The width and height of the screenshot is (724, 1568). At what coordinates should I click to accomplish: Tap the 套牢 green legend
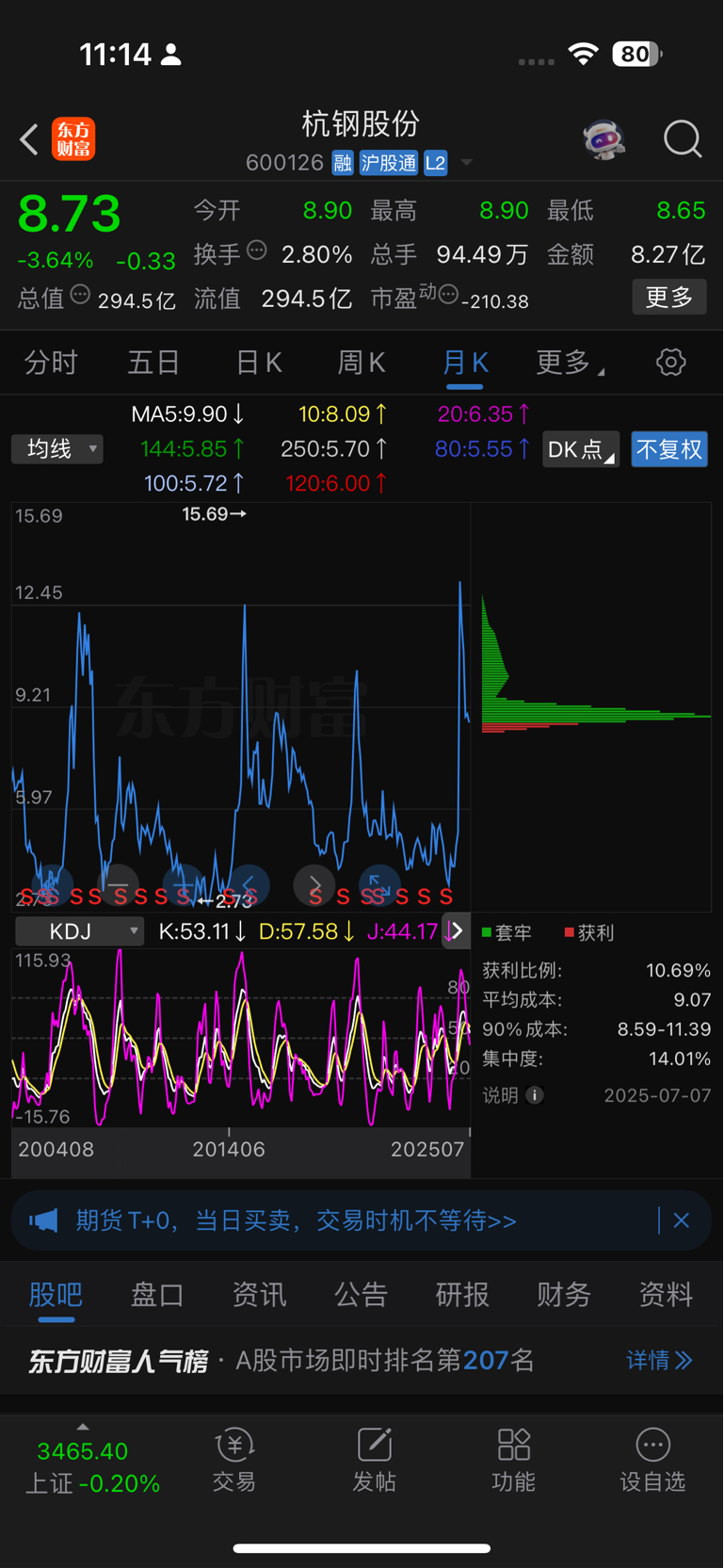tap(507, 932)
